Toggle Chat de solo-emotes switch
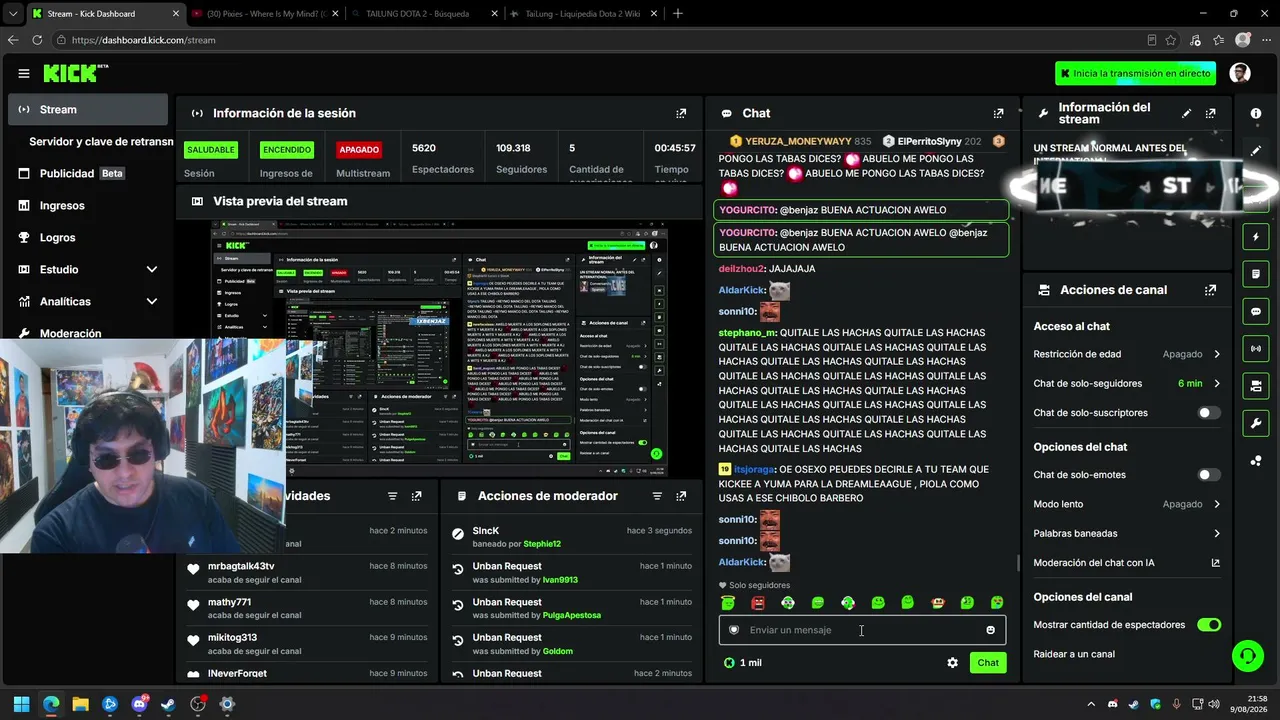The height and width of the screenshot is (720, 1280). pyautogui.click(x=1209, y=475)
